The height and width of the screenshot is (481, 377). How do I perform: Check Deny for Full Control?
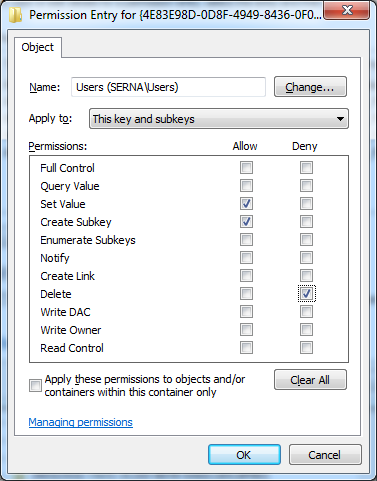(x=306, y=168)
